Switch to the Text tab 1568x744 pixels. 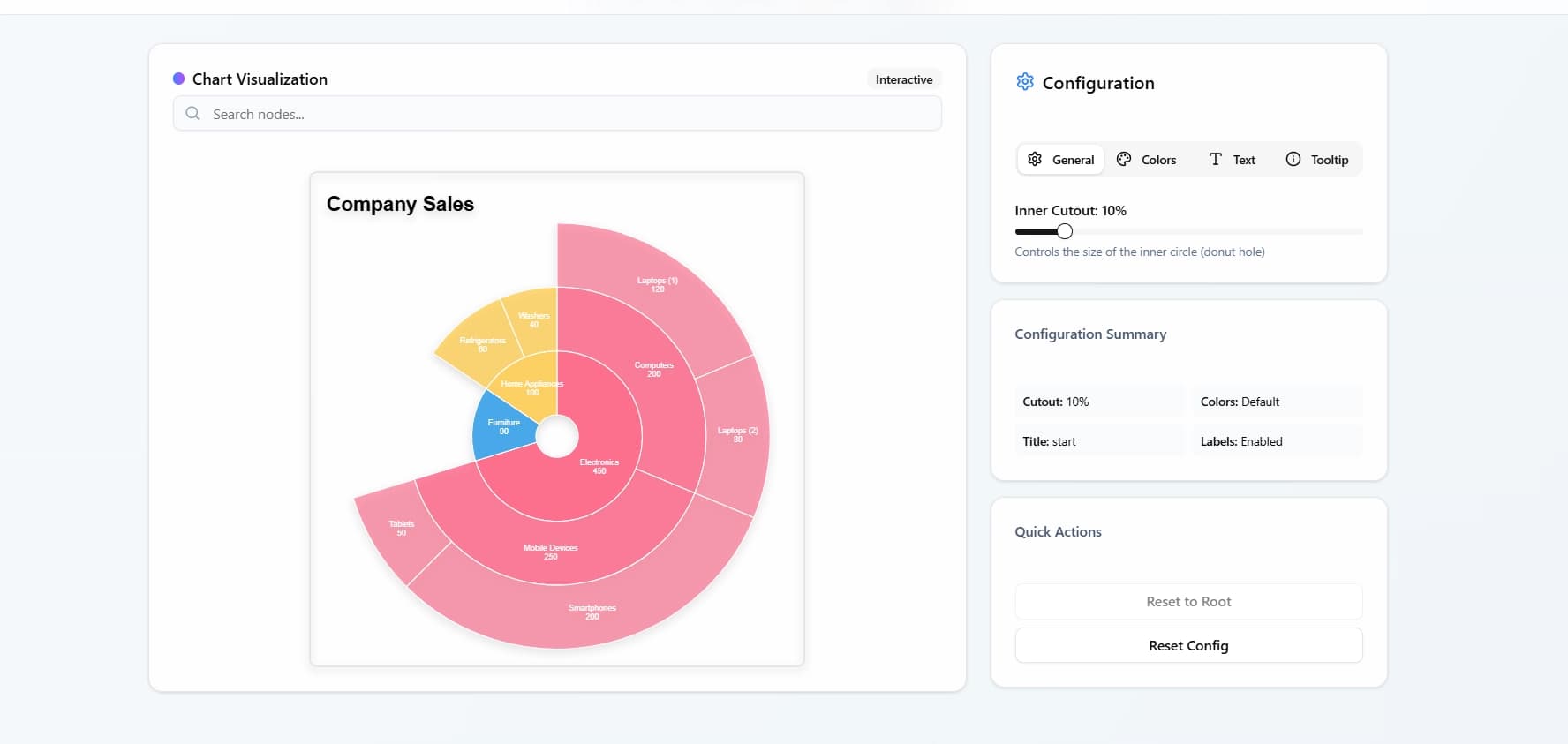coord(1232,160)
